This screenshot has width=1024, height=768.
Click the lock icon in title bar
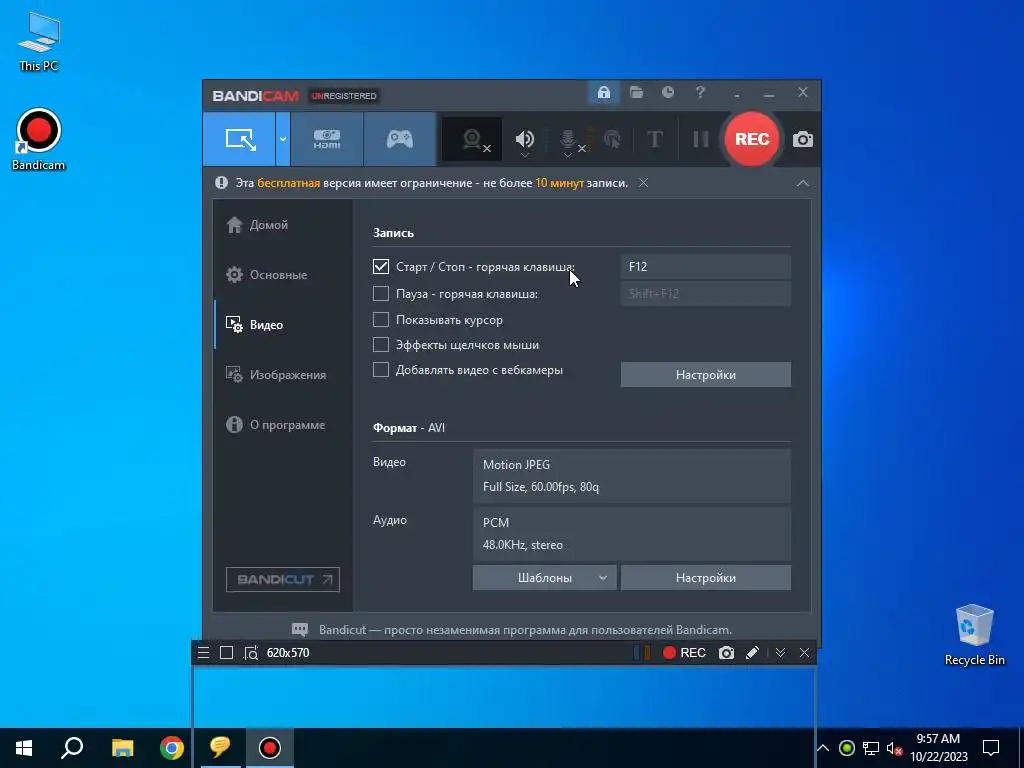[x=603, y=93]
